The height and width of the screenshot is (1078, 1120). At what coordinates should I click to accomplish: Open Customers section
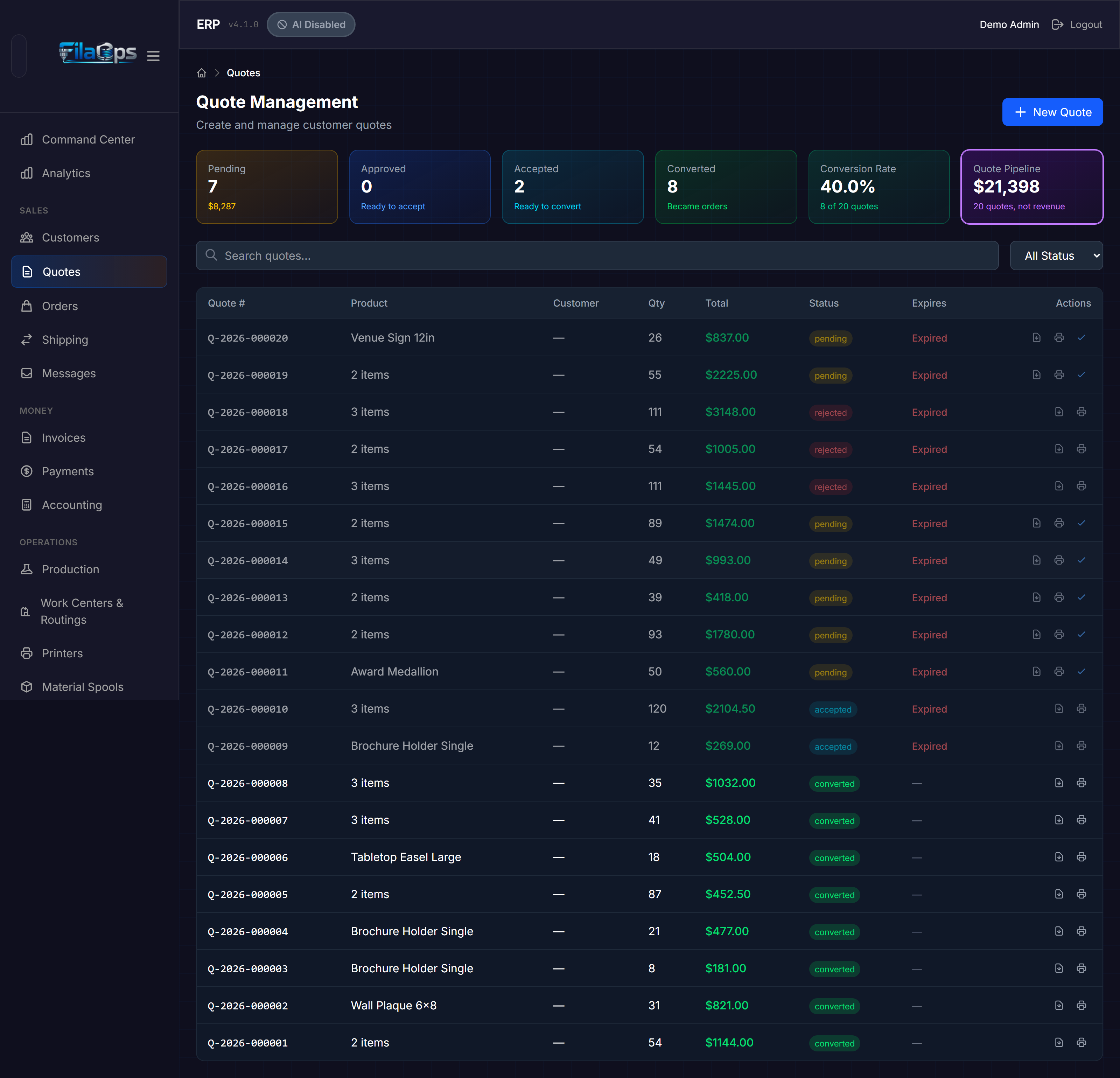tap(89, 238)
